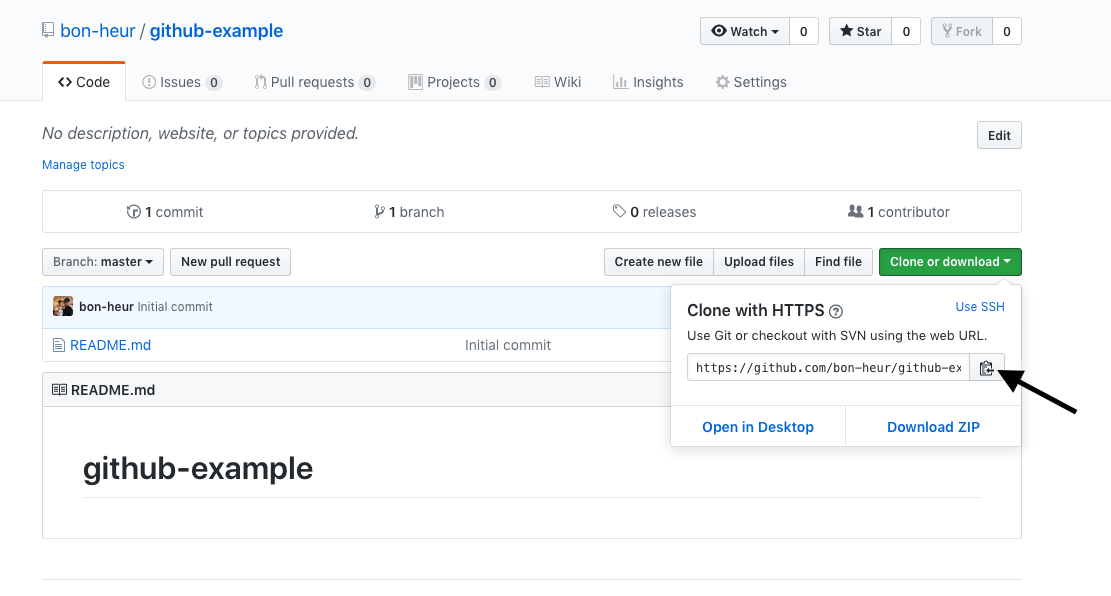Download the repository as a ZIP

(932, 426)
